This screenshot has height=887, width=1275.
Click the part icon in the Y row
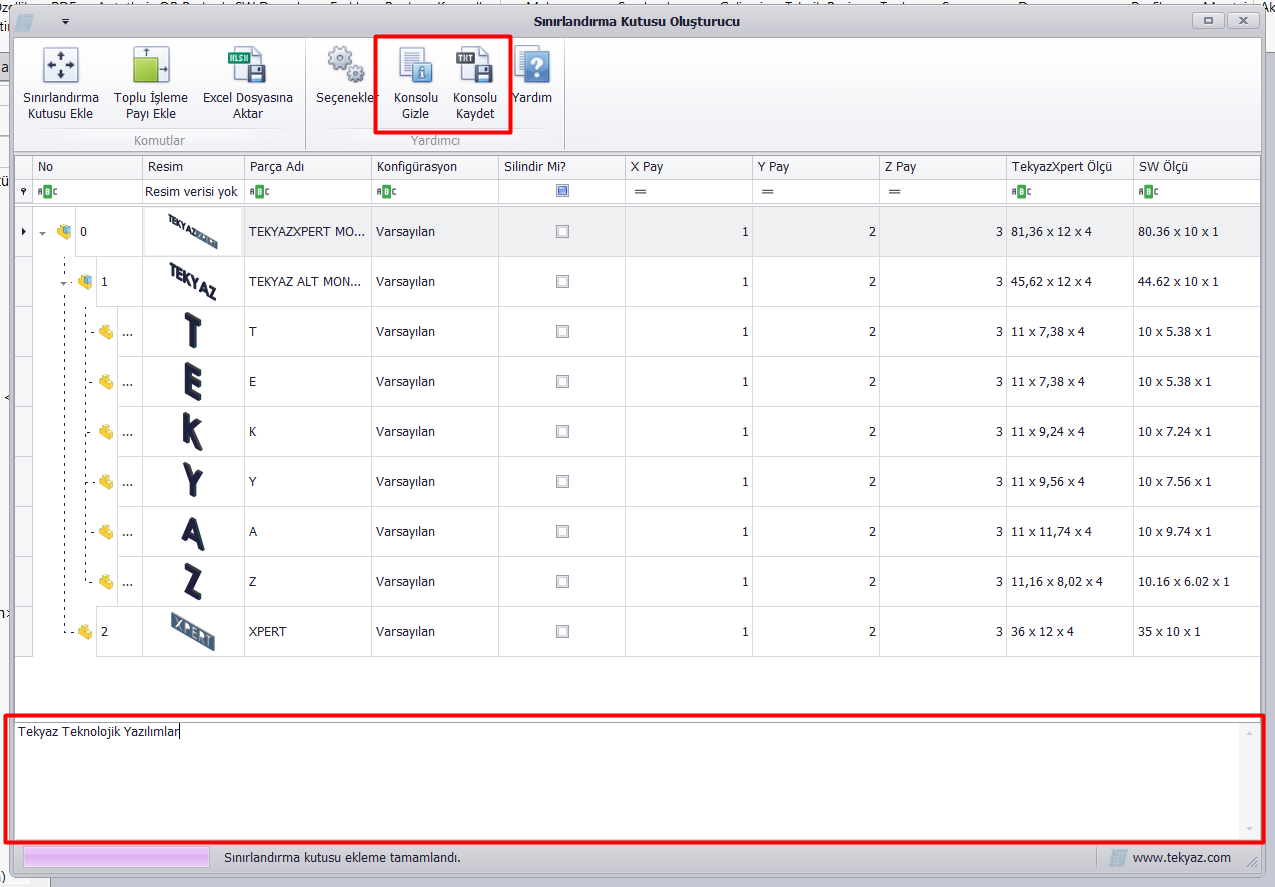click(106, 482)
